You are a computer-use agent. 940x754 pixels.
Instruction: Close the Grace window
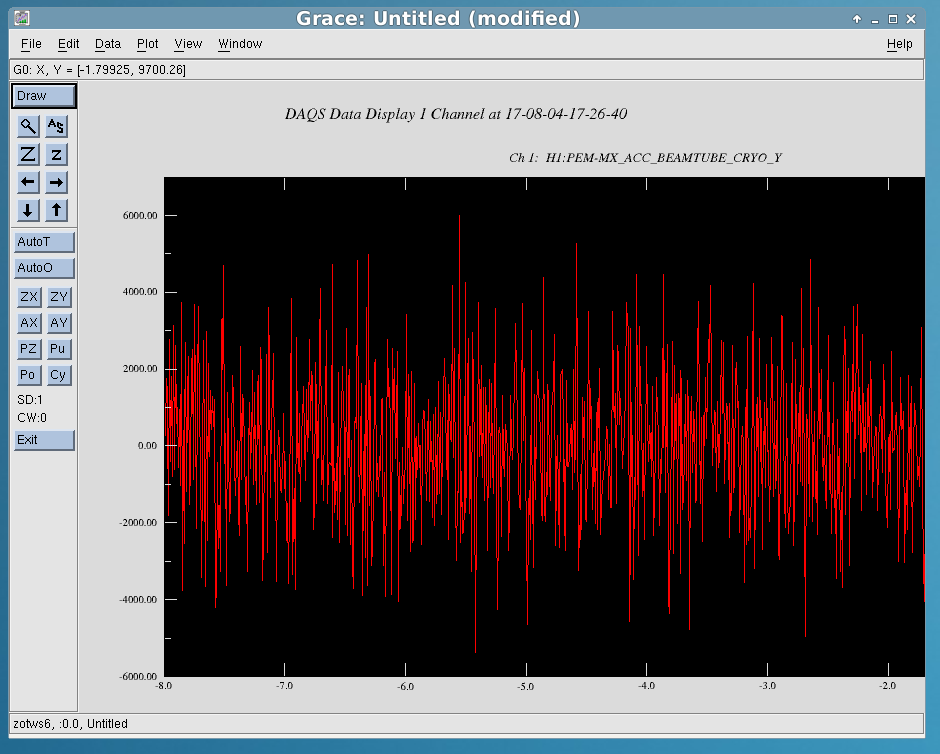(x=911, y=19)
